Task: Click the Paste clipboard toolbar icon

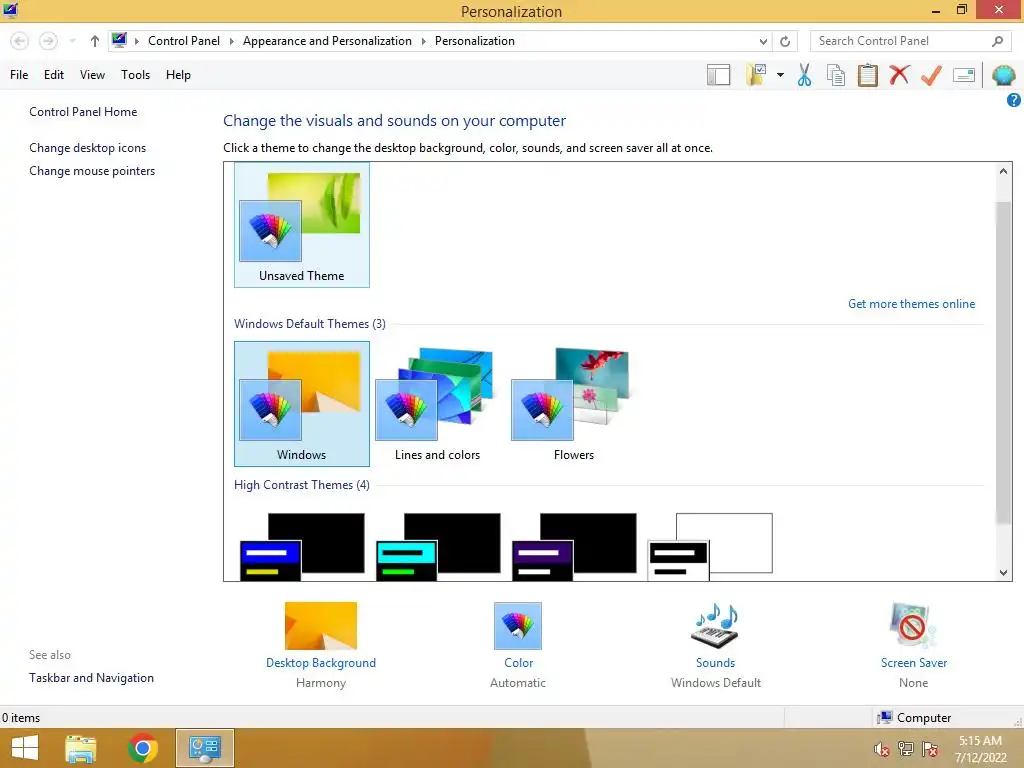Action: click(x=867, y=75)
